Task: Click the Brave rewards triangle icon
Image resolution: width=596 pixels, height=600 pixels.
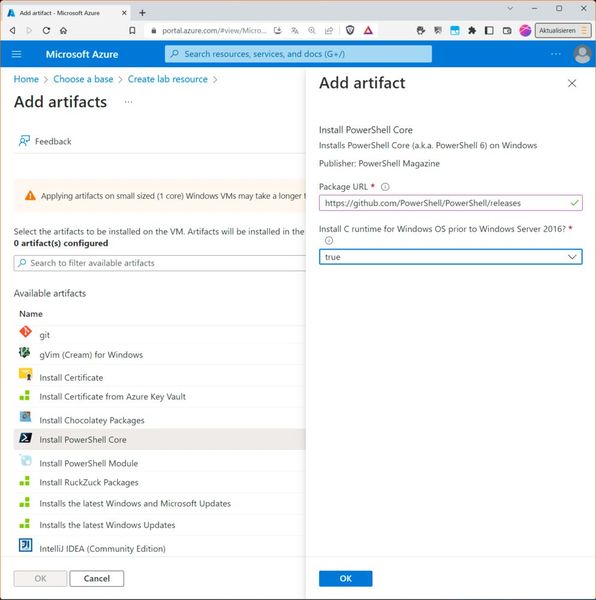Action: 368,30
